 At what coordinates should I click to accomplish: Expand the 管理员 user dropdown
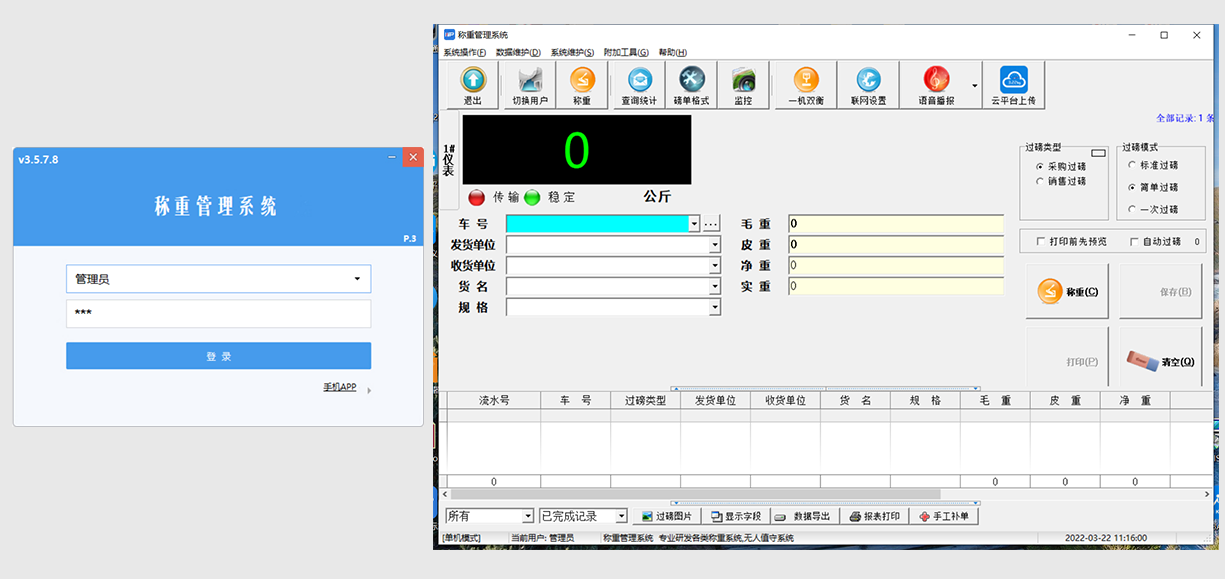click(357, 279)
